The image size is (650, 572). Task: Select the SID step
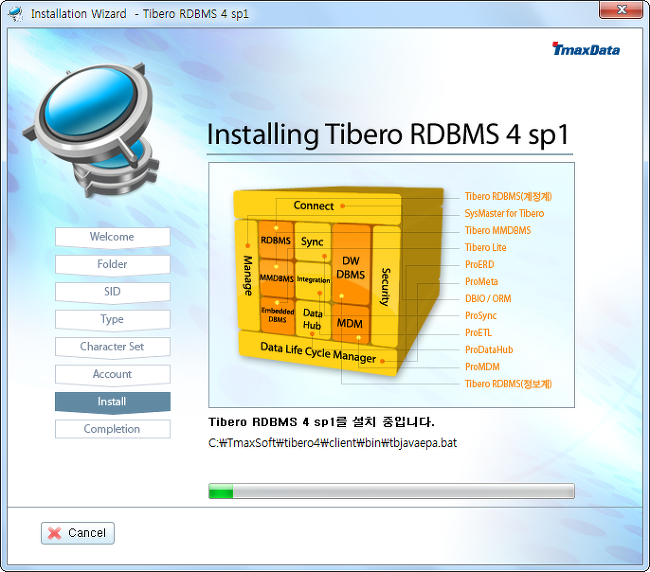(x=112, y=292)
